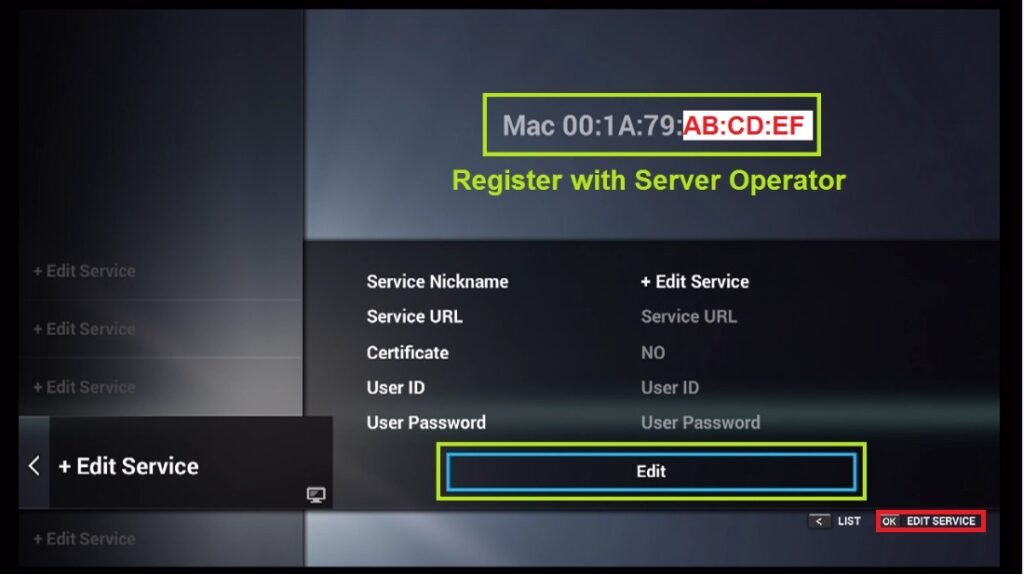
Task: Click the back chevron beside highlighted Edit Service
Action: 34,466
